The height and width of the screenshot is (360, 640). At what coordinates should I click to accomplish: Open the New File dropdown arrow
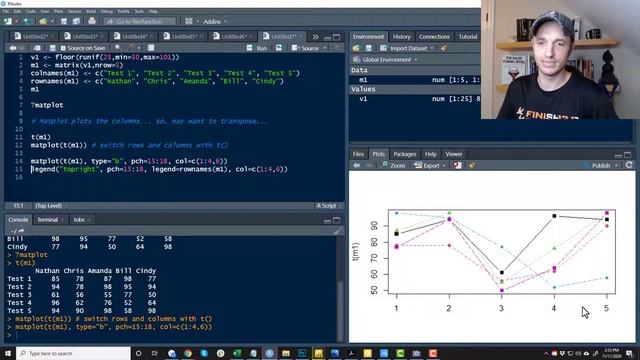point(16,21)
